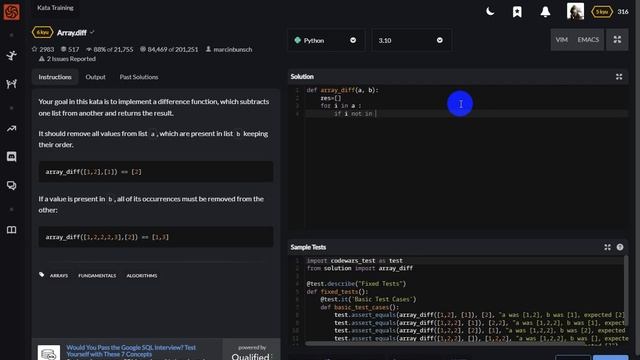
Task: Open the profile avatar menu
Action: pyautogui.click(x=575, y=11)
